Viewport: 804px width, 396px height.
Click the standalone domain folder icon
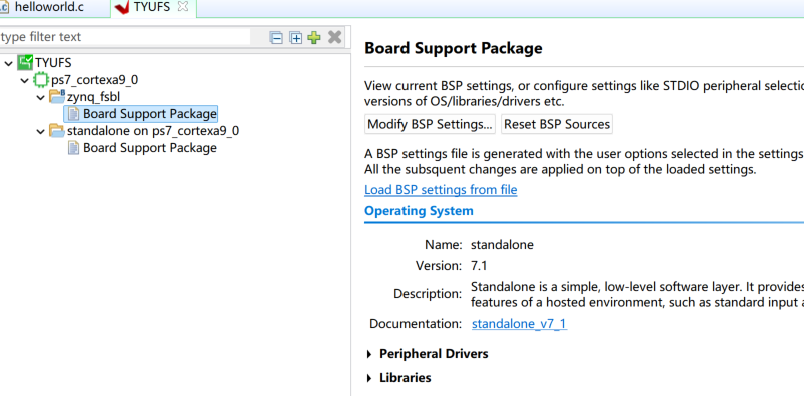click(x=57, y=131)
